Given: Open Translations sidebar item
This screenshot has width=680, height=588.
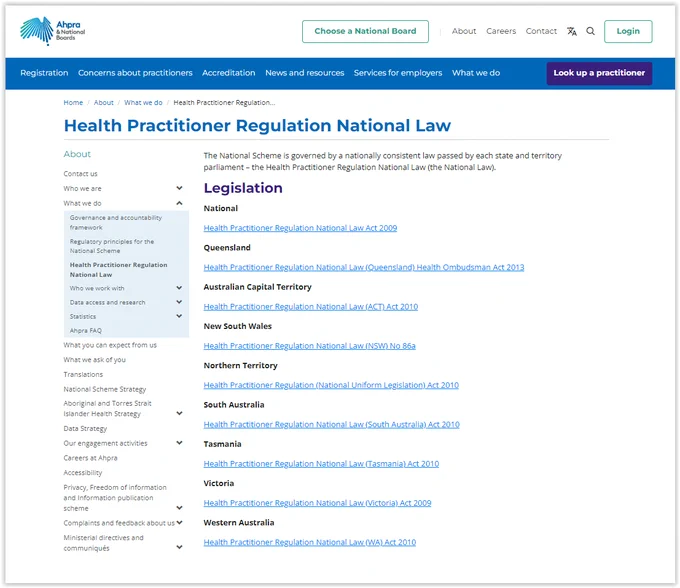Looking at the screenshot, I should [x=83, y=375].
